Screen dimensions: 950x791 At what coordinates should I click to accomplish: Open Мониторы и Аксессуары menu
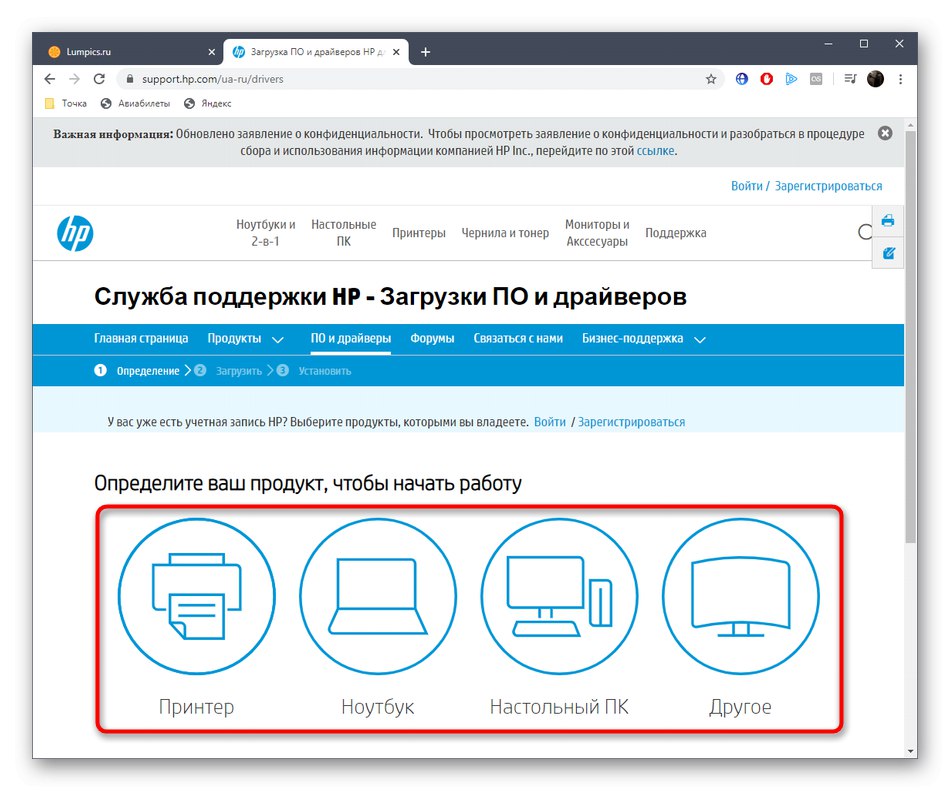[x=597, y=233]
